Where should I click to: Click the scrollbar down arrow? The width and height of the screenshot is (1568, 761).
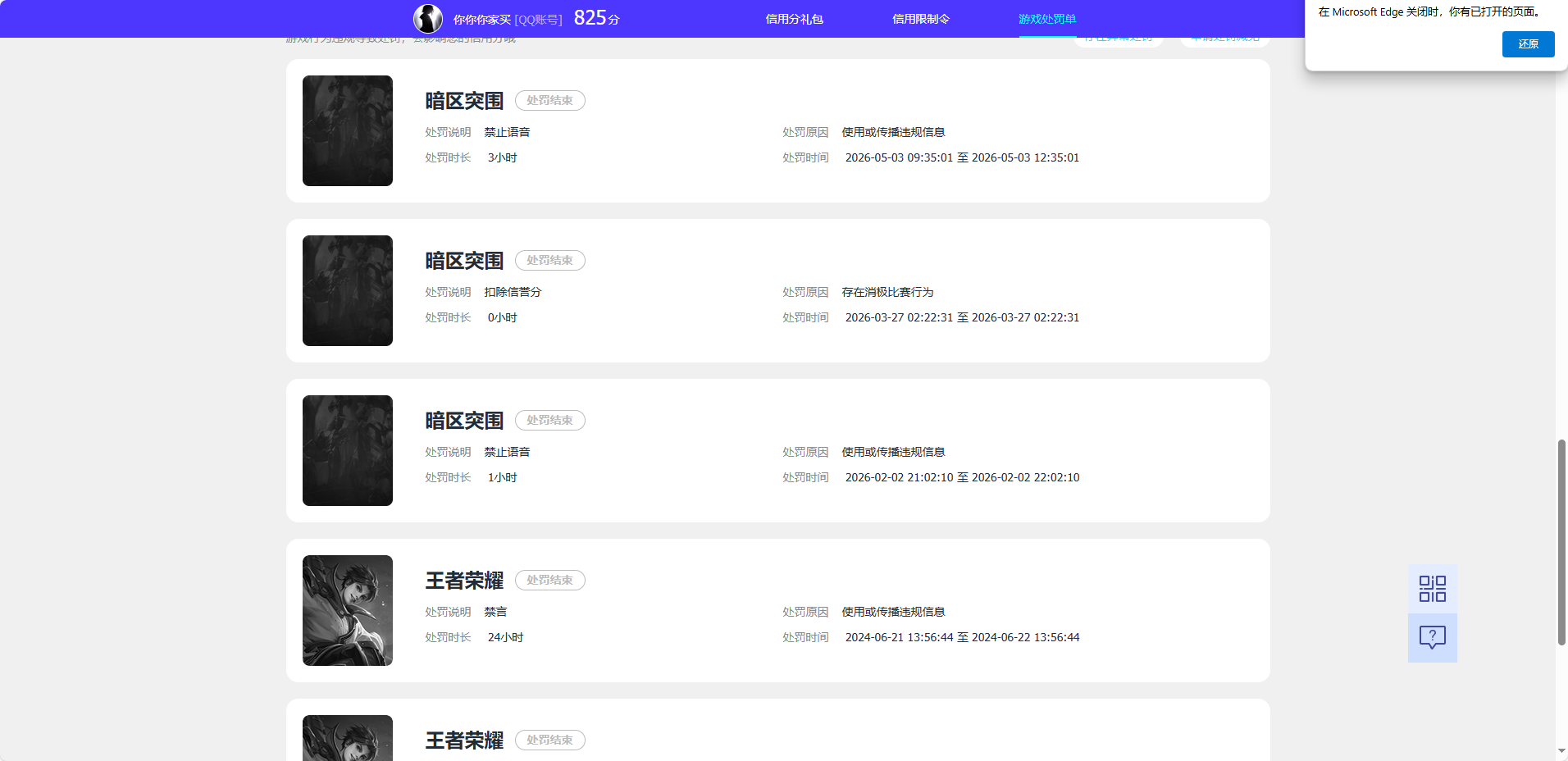click(1561, 751)
